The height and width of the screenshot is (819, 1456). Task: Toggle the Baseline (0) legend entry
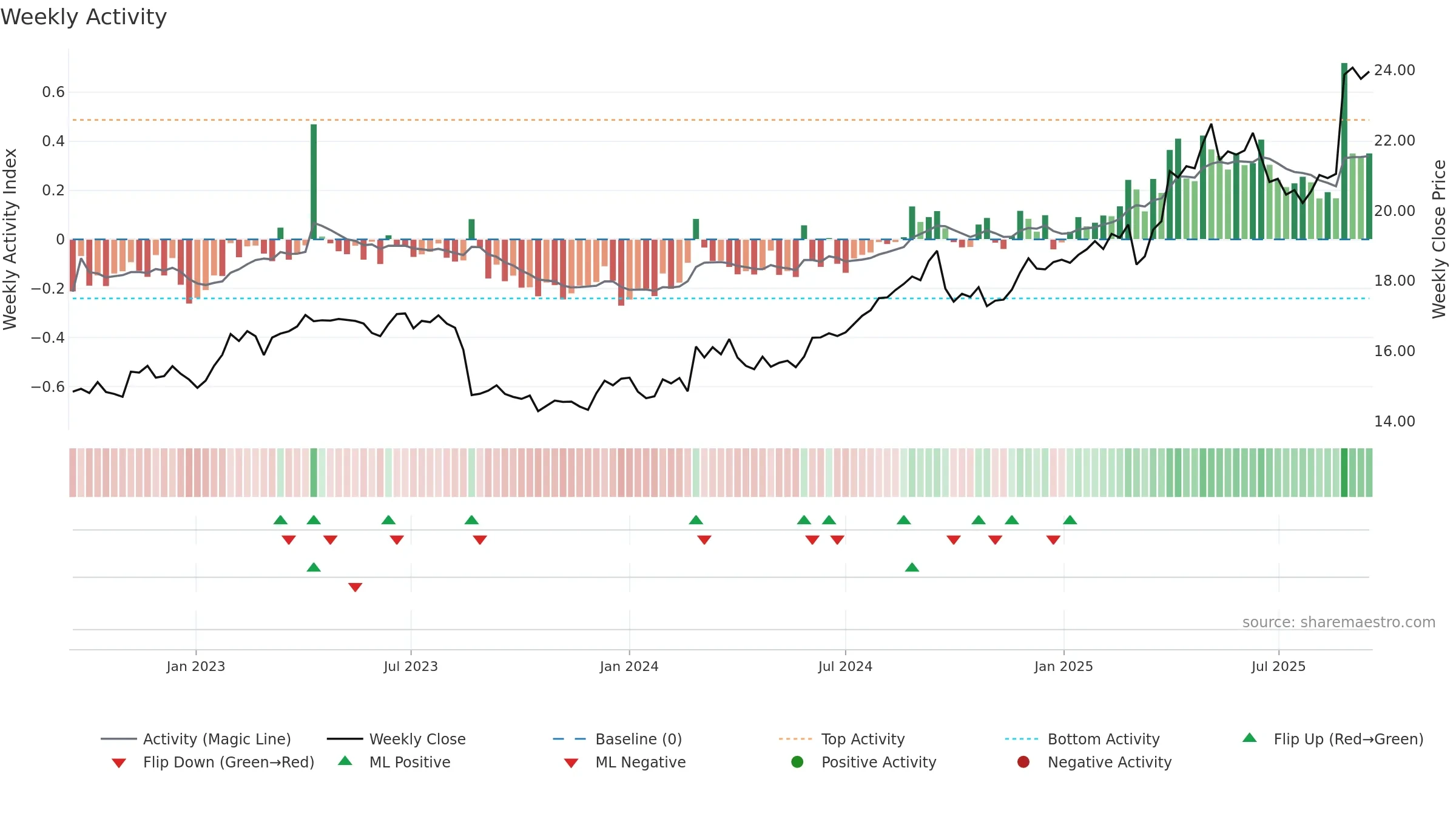(x=617, y=739)
